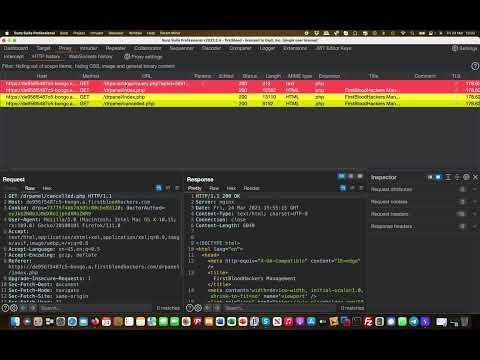Image resolution: width=480 pixels, height=360 pixels.
Task: Switch Response view to Raw
Action: [x=214, y=188]
